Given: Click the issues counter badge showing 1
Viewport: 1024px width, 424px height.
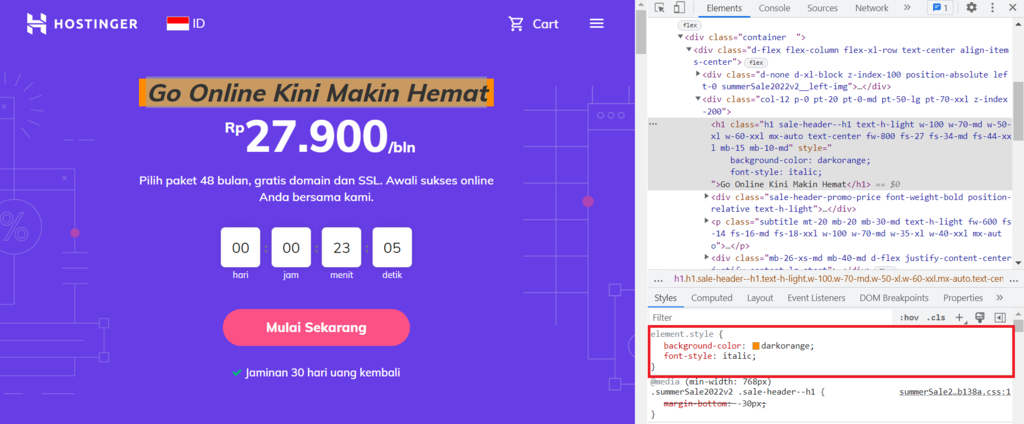Looking at the screenshot, I should click(x=941, y=8).
